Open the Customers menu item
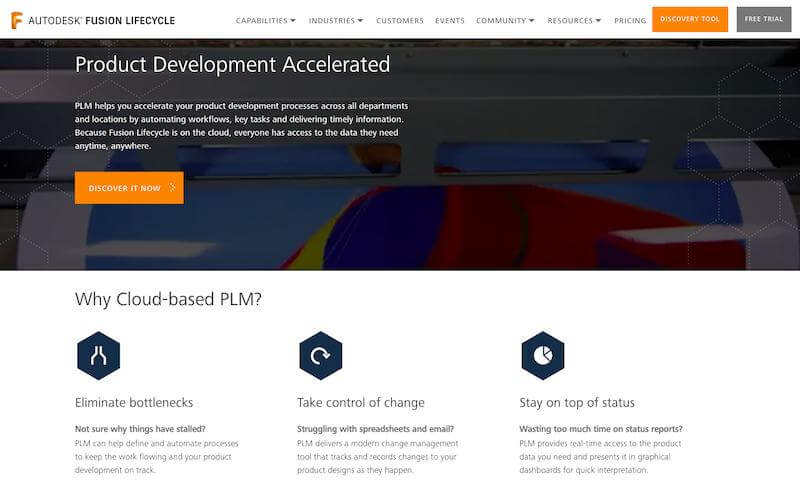This screenshot has width=800, height=499. click(400, 20)
